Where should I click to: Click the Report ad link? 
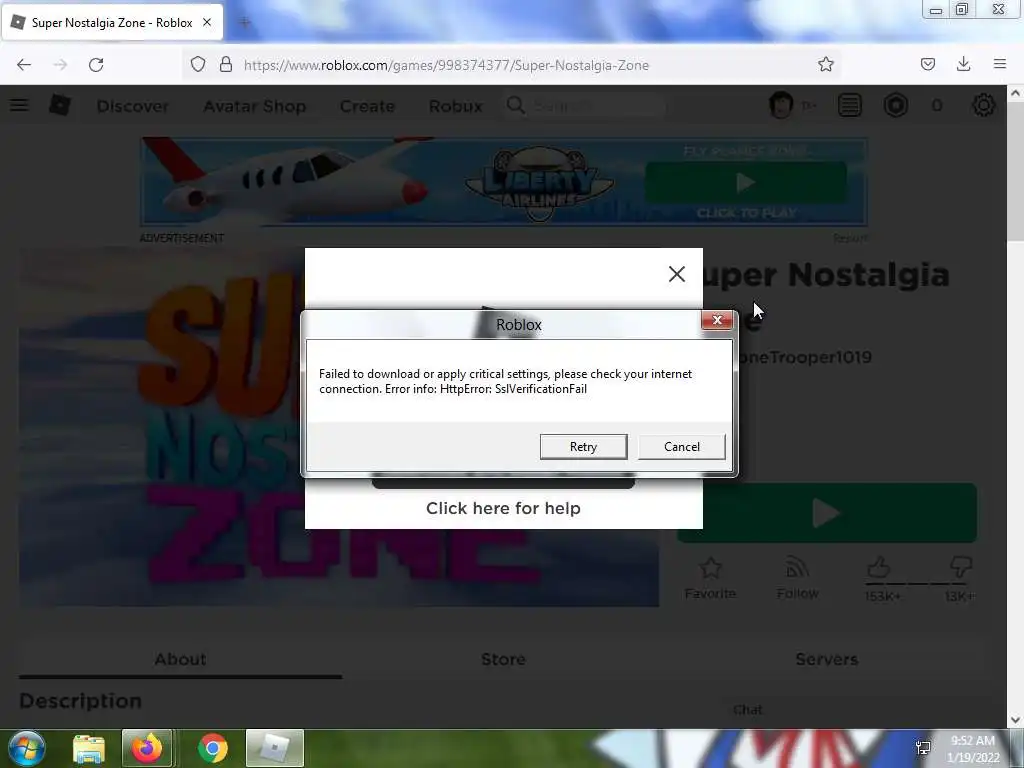(x=850, y=238)
